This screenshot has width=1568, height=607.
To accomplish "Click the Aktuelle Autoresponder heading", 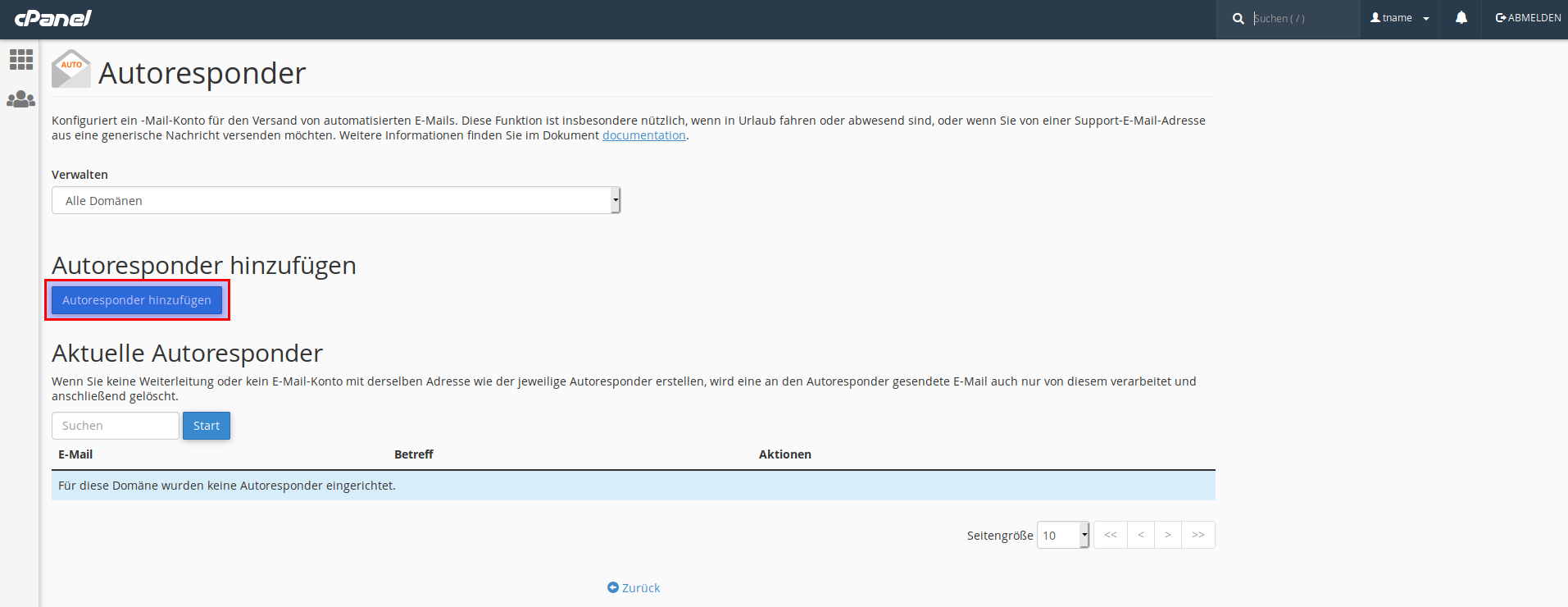I will [x=187, y=354].
